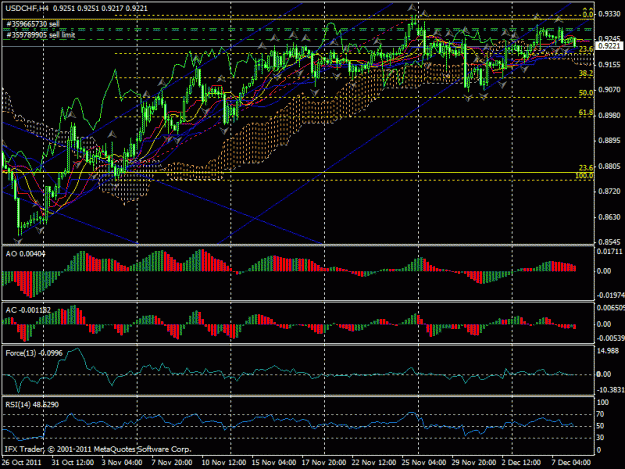Click the 2 Dec 12:00 time label
Image resolution: width=625 pixels, height=469 pixels.
(521, 463)
